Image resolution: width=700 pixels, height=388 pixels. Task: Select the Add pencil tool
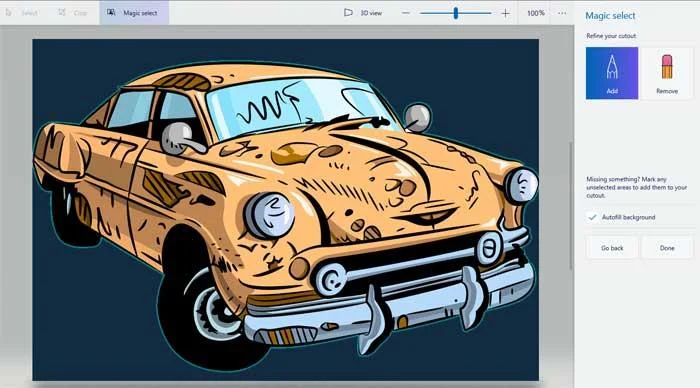coord(612,73)
